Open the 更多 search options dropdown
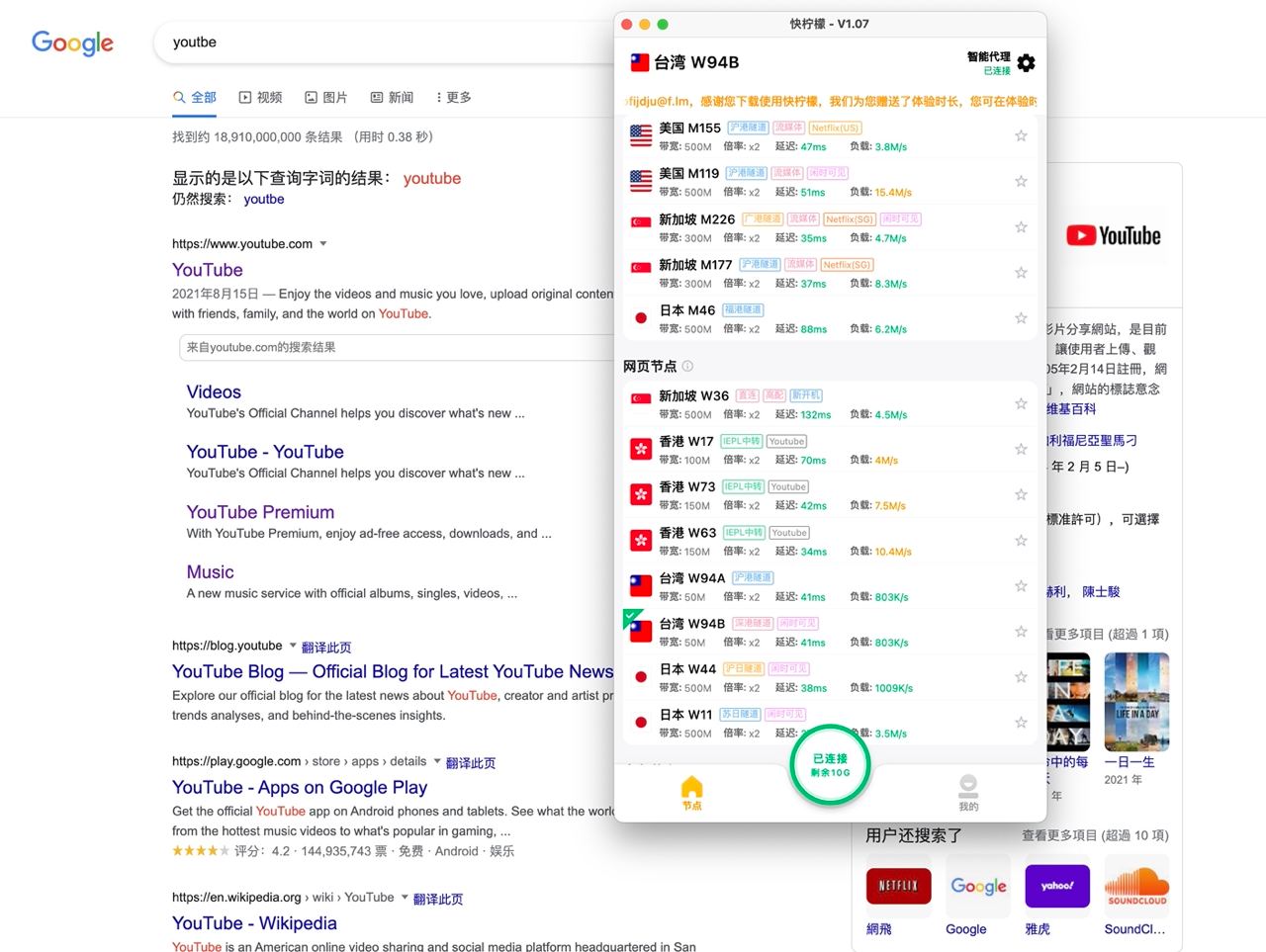The width and height of the screenshot is (1266, 952). click(451, 97)
